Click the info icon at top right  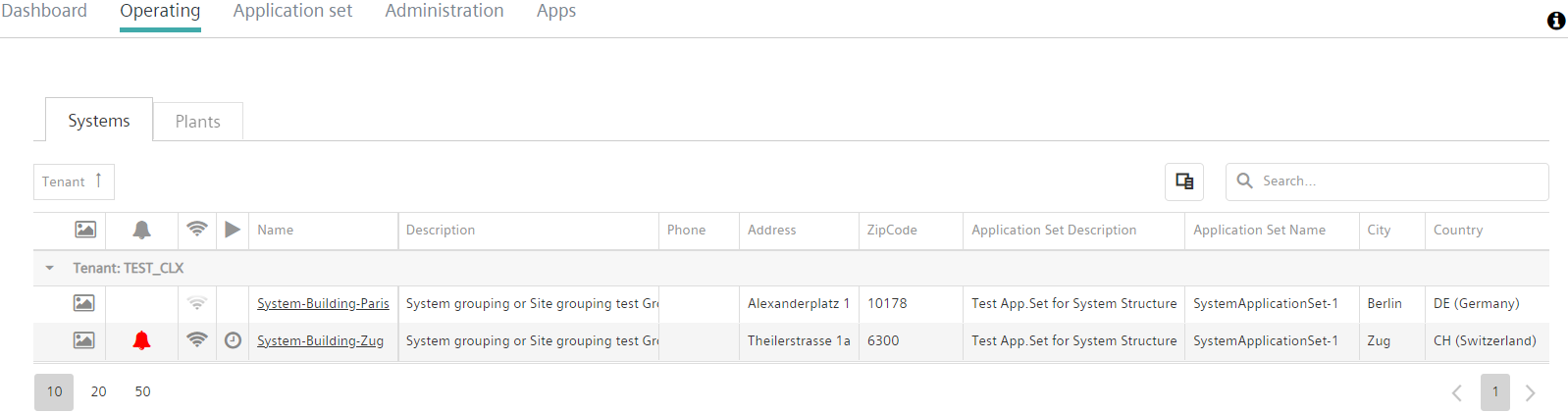[x=1556, y=21]
